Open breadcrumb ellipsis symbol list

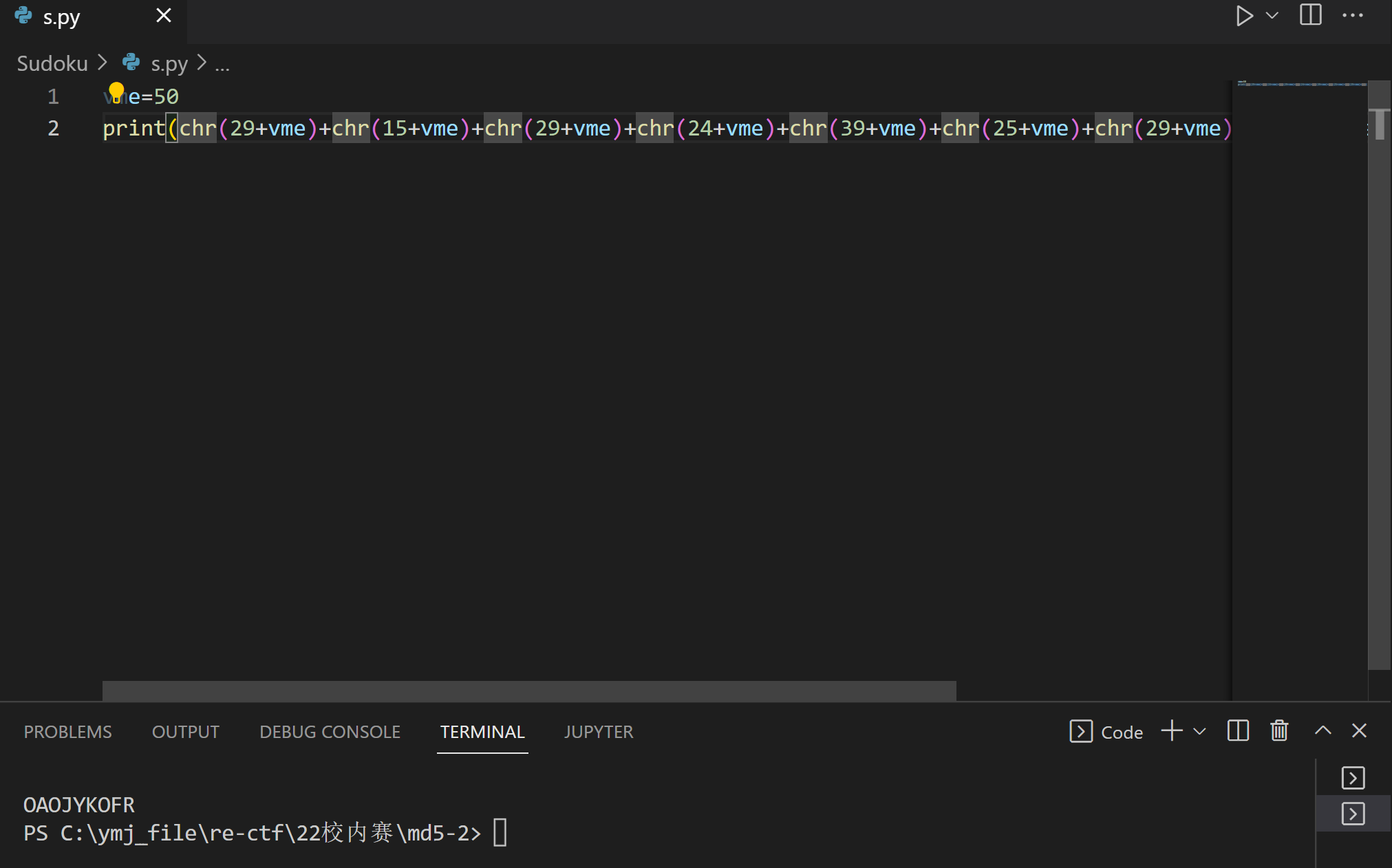(222, 65)
